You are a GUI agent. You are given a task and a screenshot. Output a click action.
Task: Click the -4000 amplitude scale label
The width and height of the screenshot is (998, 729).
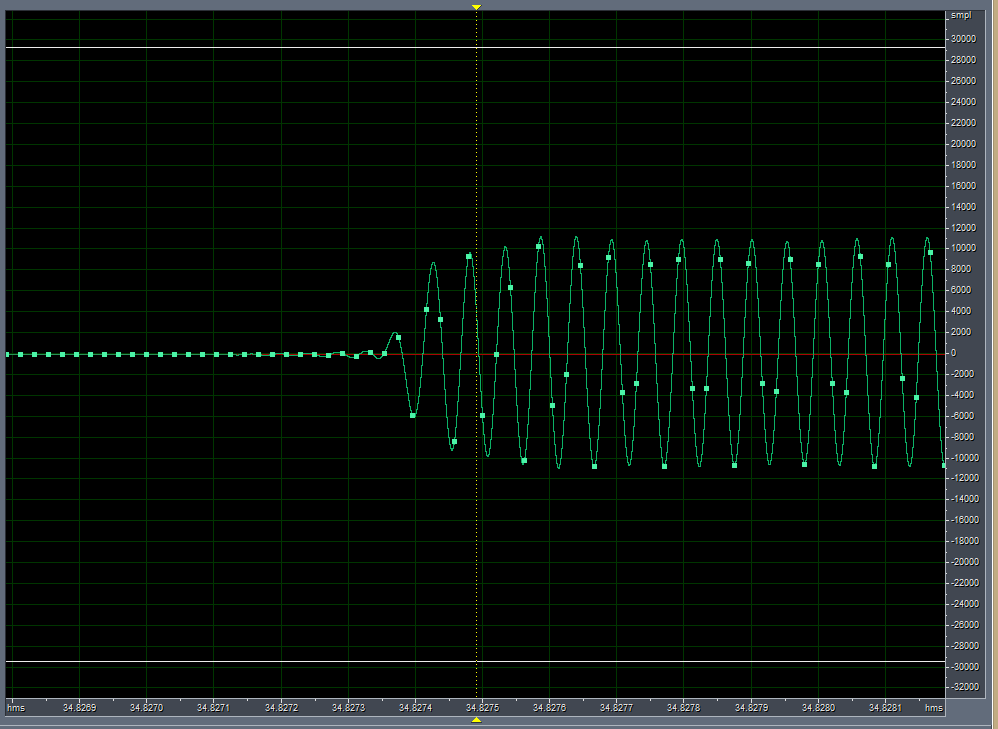click(961, 395)
